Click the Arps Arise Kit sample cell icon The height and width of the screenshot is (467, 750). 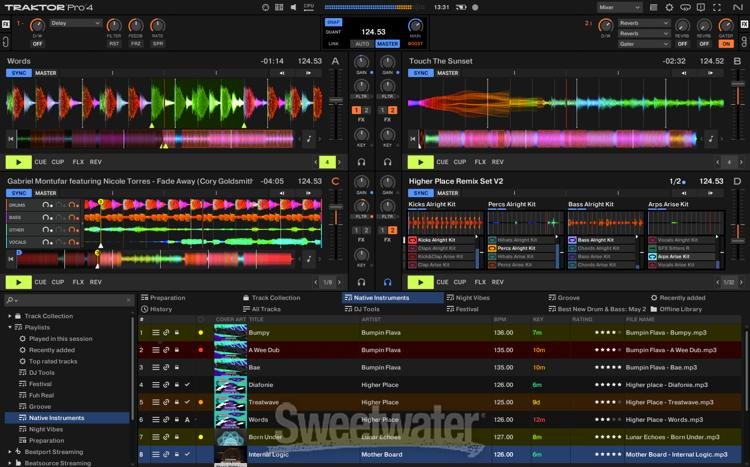(653, 256)
